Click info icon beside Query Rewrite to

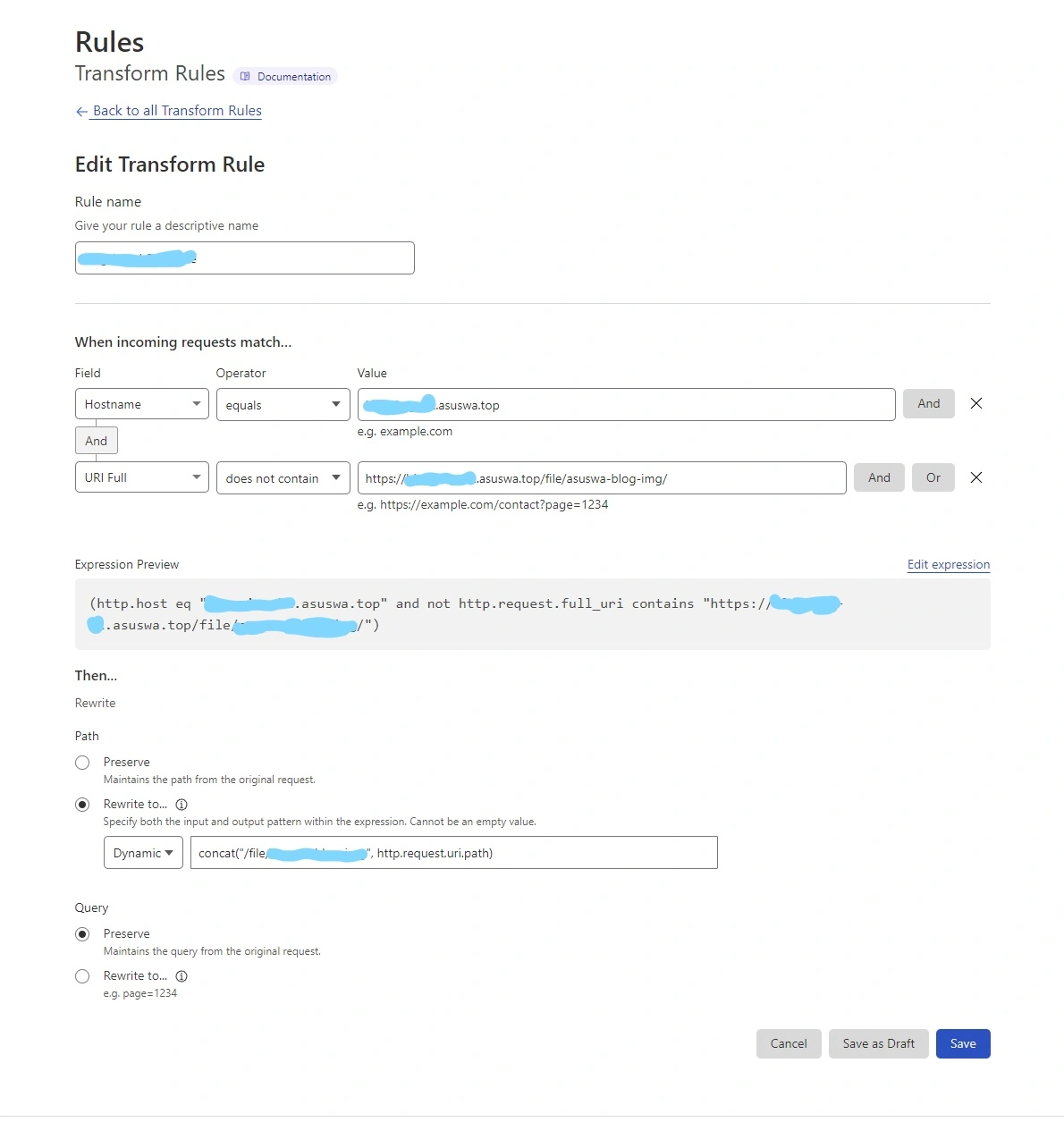(182, 976)
